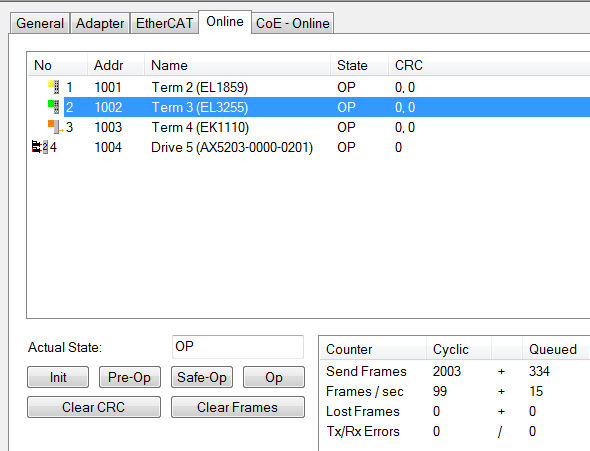Image resolution: width=590 pixels, height=451 pixels.
Task: Open the EtherCAT tab
Action: pyautogui.click(x=164, y=23)
